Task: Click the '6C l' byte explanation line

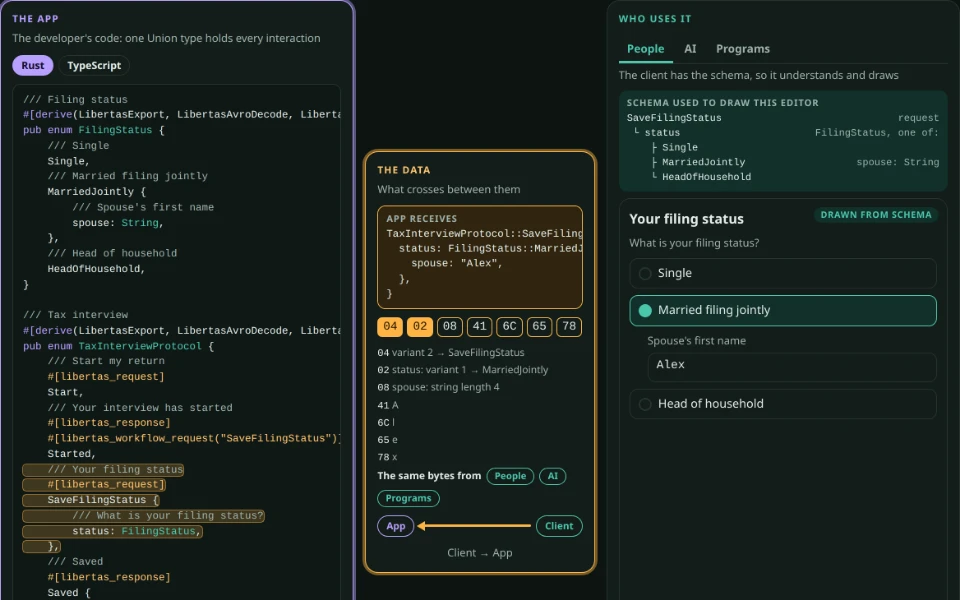Action: coord(386,422)
